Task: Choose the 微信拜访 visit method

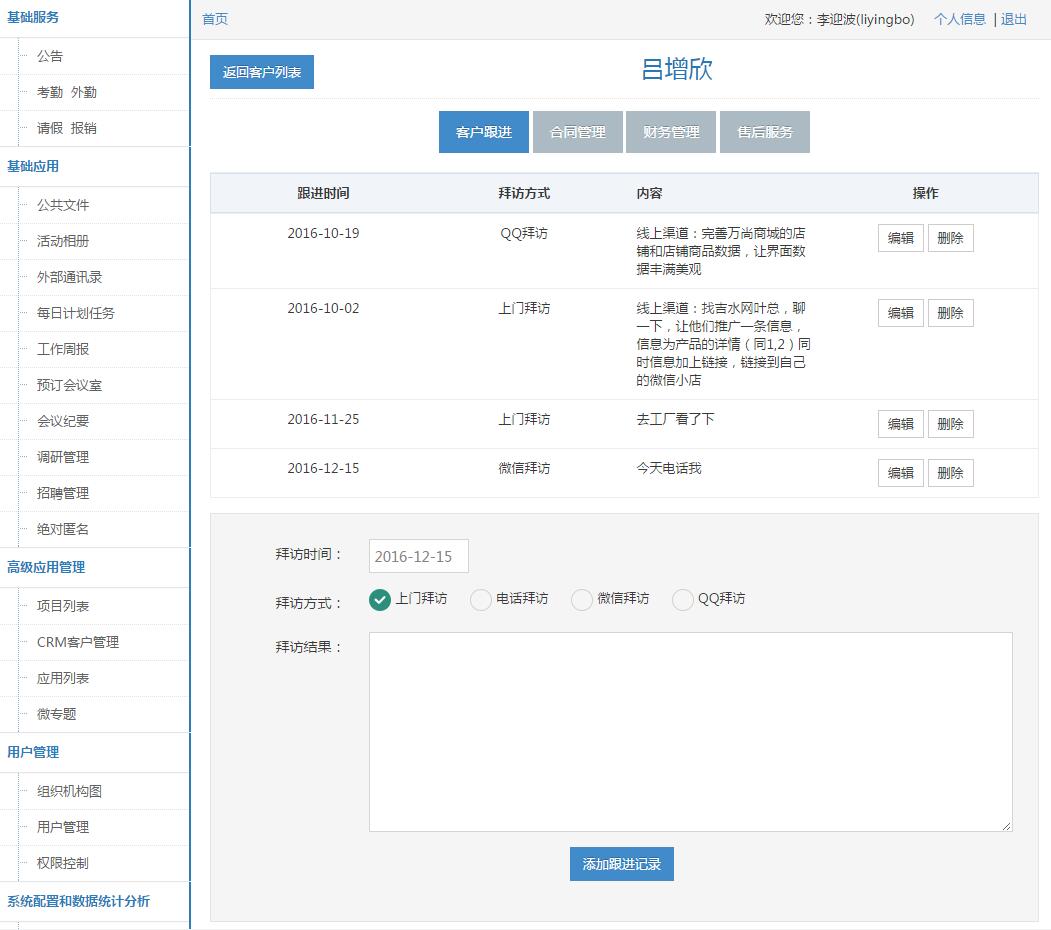Action: pyautogui.click(x=582, y=600)
